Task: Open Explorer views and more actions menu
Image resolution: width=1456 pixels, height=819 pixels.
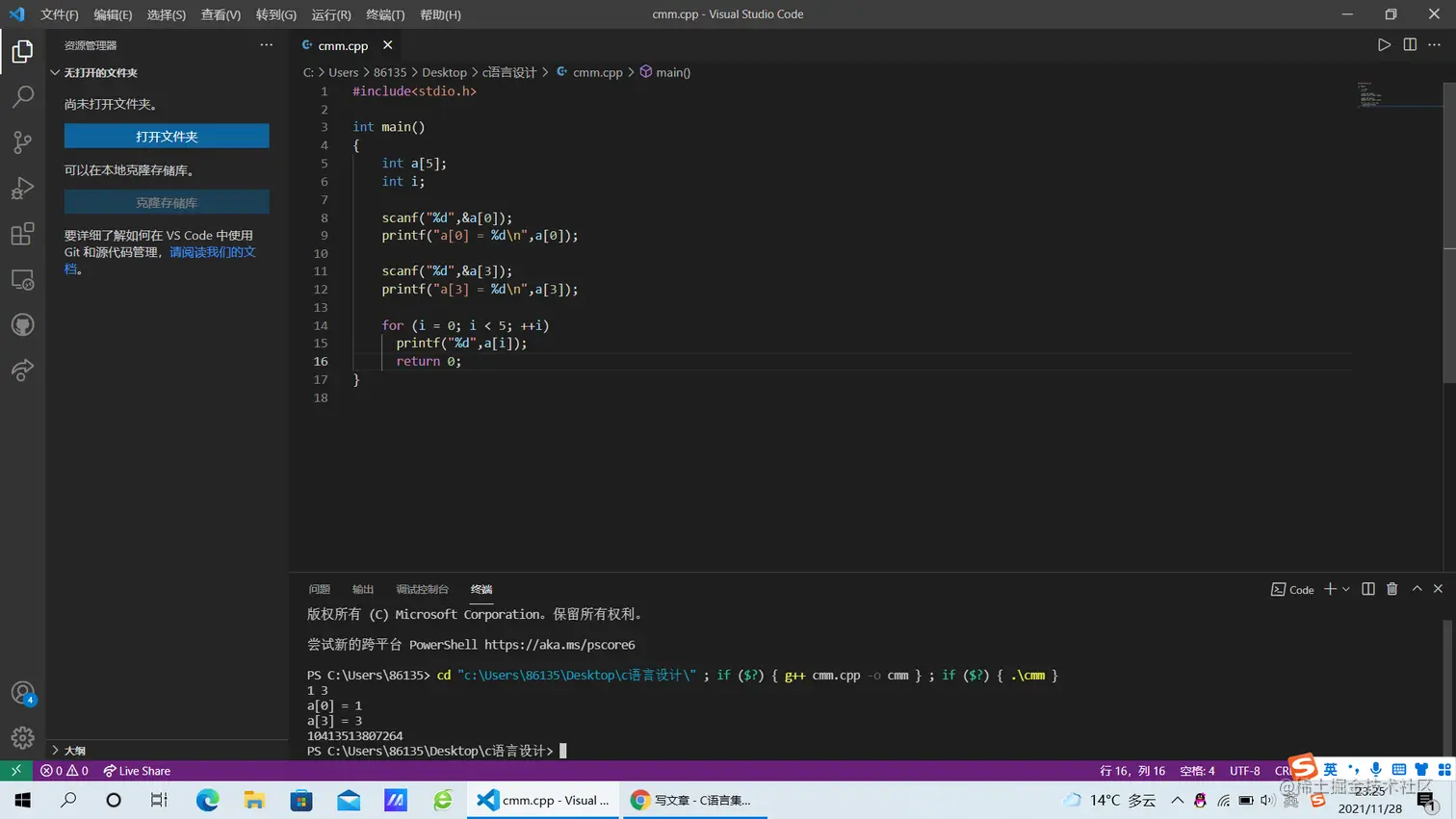Action: (x=267, y=45)
